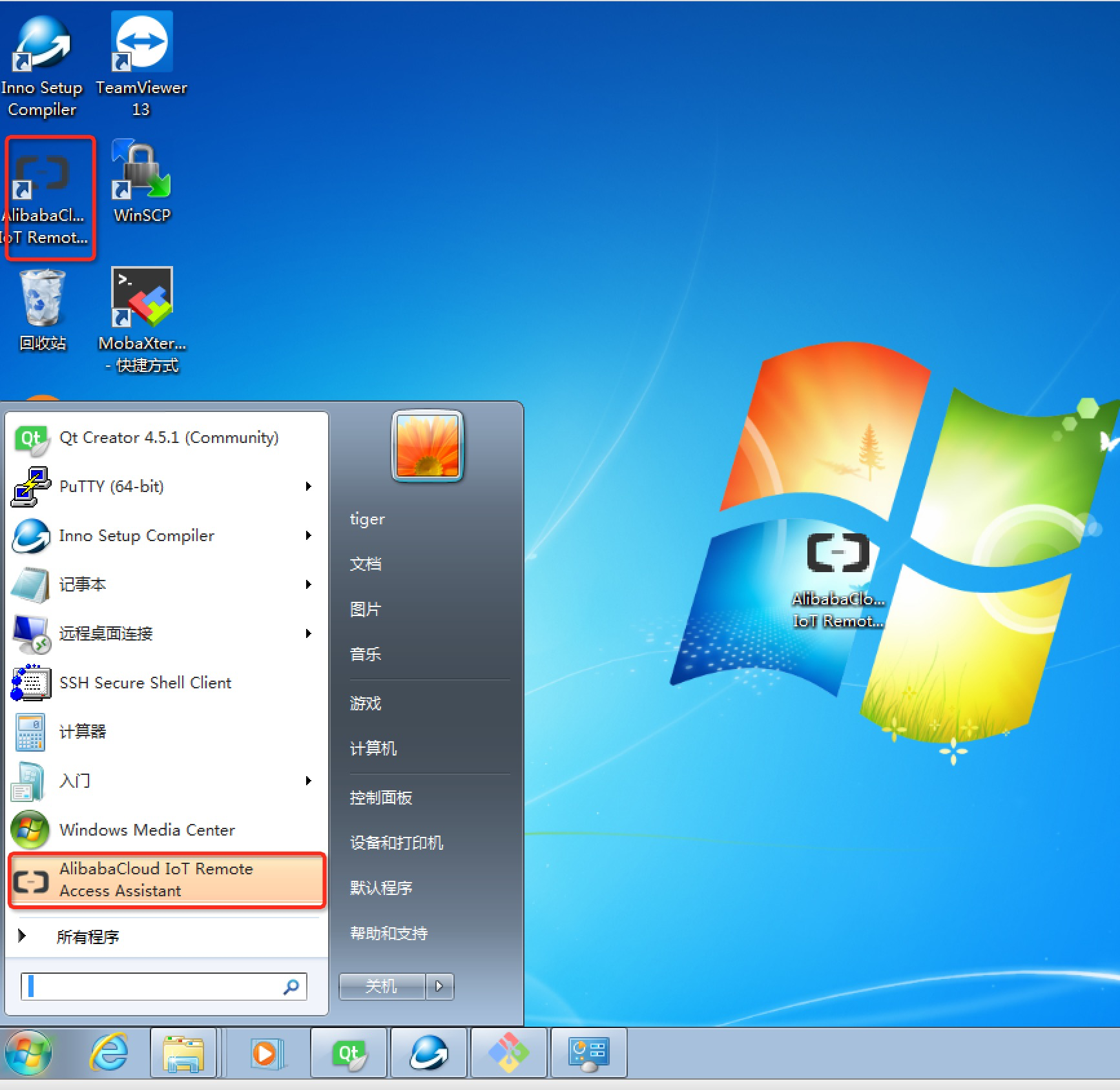The width and height of the screenshot is (1120, 1090).
Task: Expand PuTTY (64-bit) jump list arrow
Action: tap(309, 486)
